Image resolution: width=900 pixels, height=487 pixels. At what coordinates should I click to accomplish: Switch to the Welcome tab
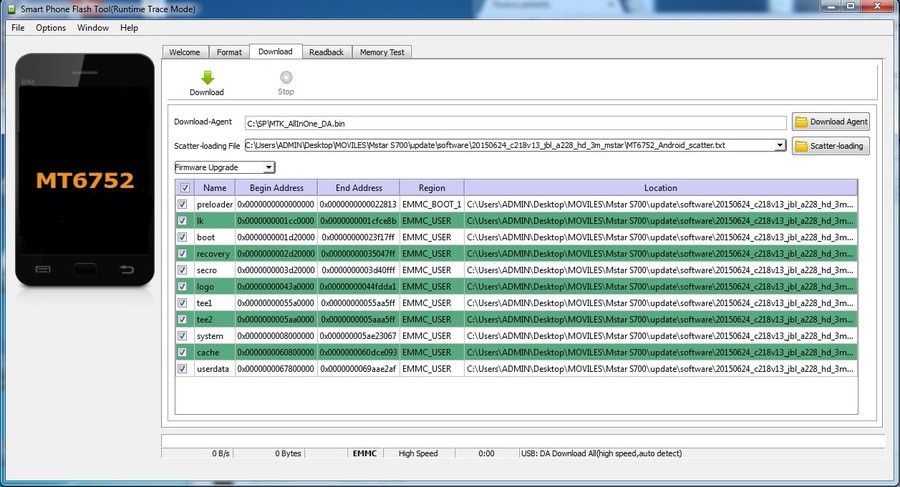click(x=185, y=52)
